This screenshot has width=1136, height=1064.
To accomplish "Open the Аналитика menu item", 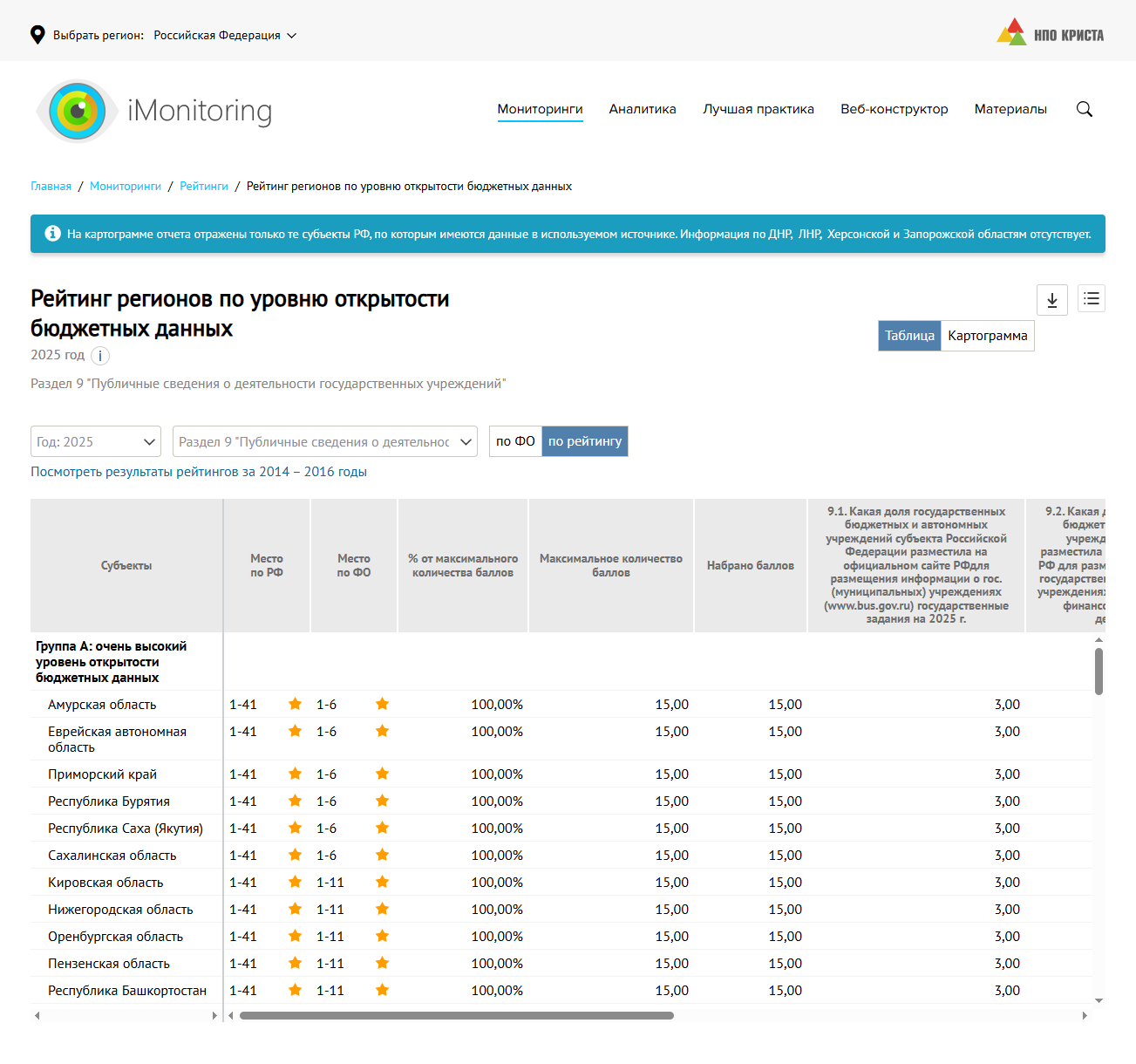I will coord(642,109).
